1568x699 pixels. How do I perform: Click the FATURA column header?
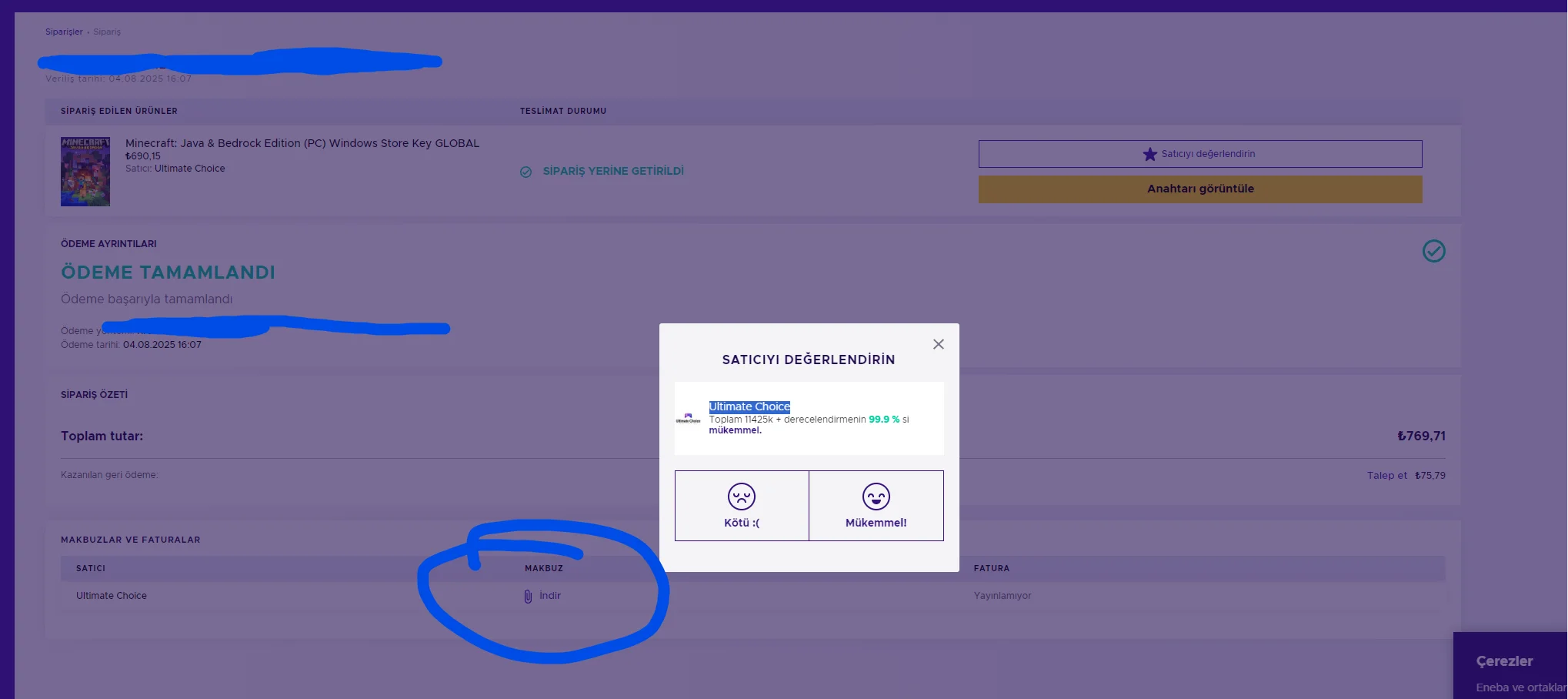click(992, 568)
